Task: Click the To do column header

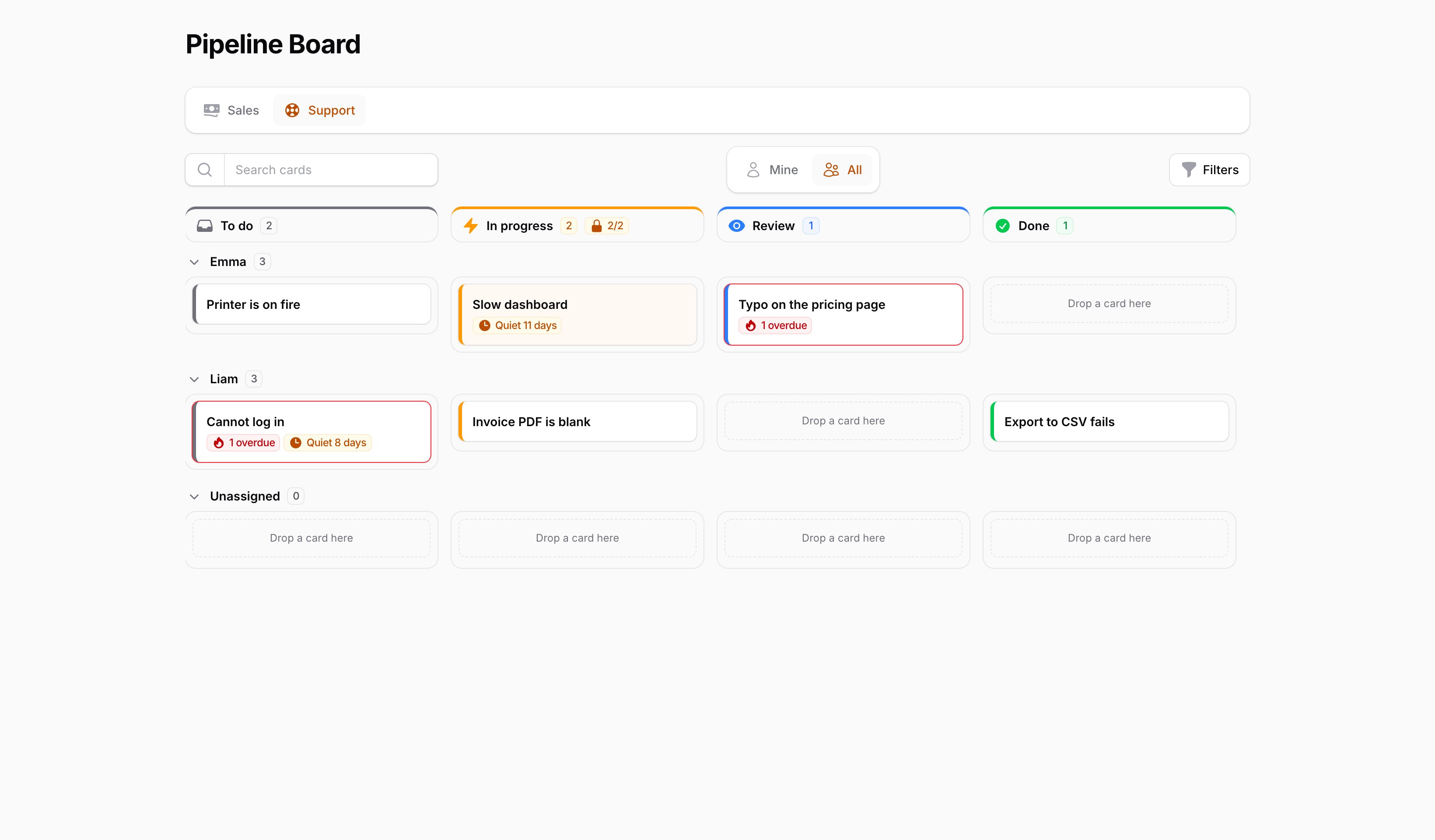Action: (311, 225)
